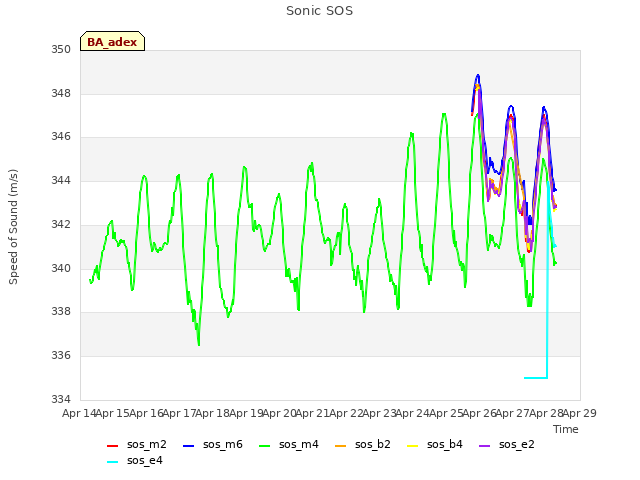
Task: Click the blue sos_m6 peak near 349
Action: (x=478, y=76)
